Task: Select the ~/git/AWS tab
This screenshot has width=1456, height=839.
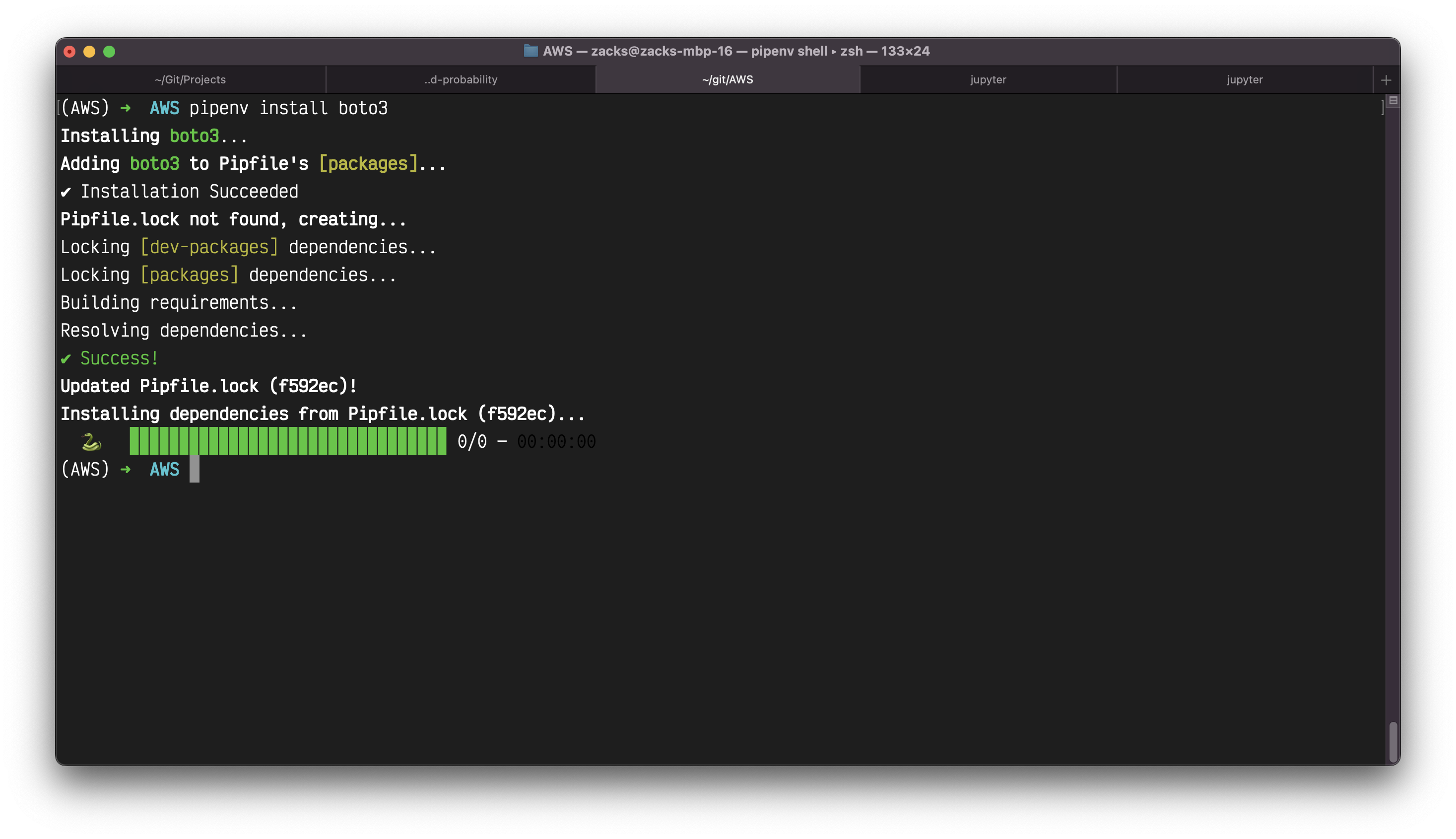Action: click(x=727, y=79)
